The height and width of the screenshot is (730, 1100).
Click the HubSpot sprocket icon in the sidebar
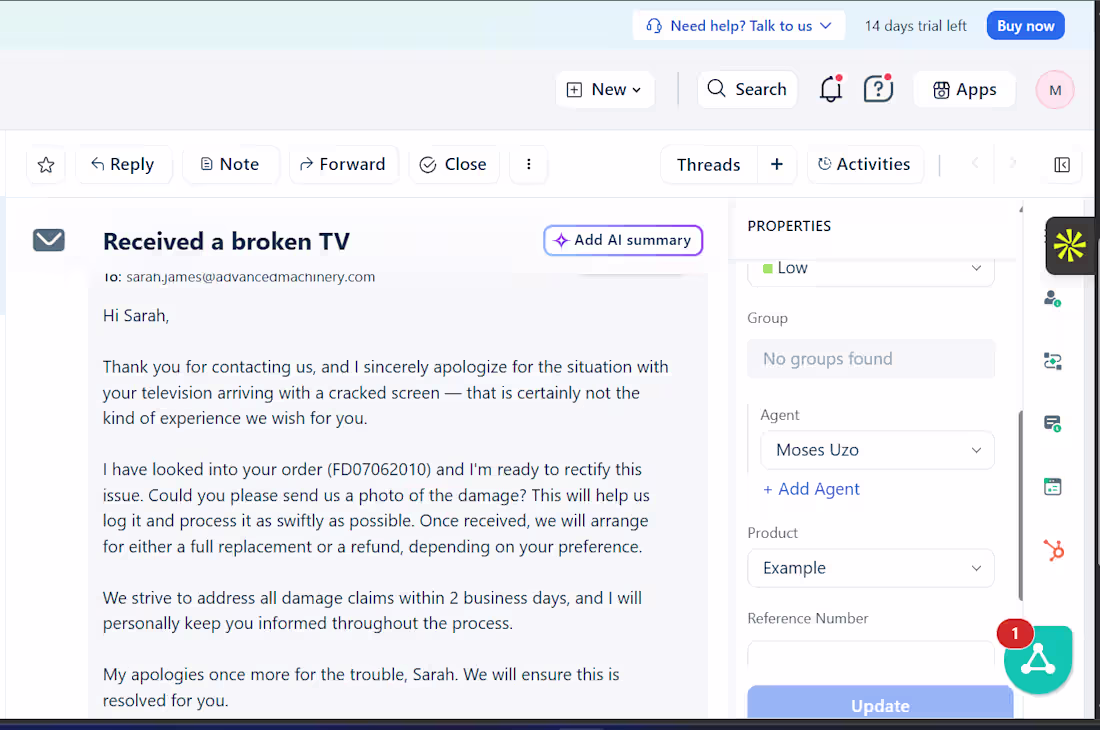tap(1053, 550)
